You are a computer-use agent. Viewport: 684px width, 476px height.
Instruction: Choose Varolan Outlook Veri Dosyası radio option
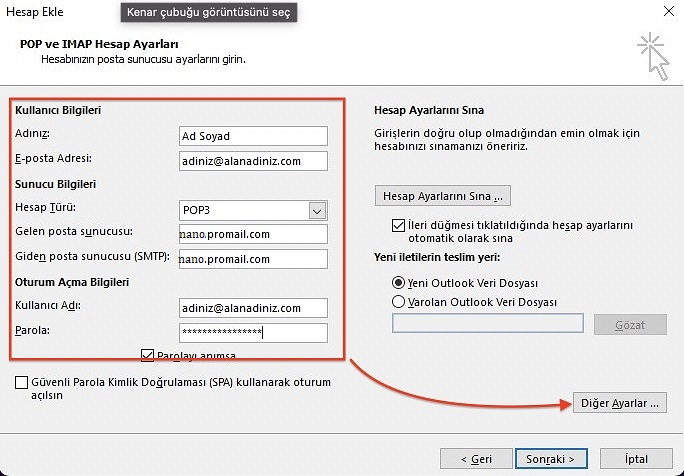pos(400,301)
